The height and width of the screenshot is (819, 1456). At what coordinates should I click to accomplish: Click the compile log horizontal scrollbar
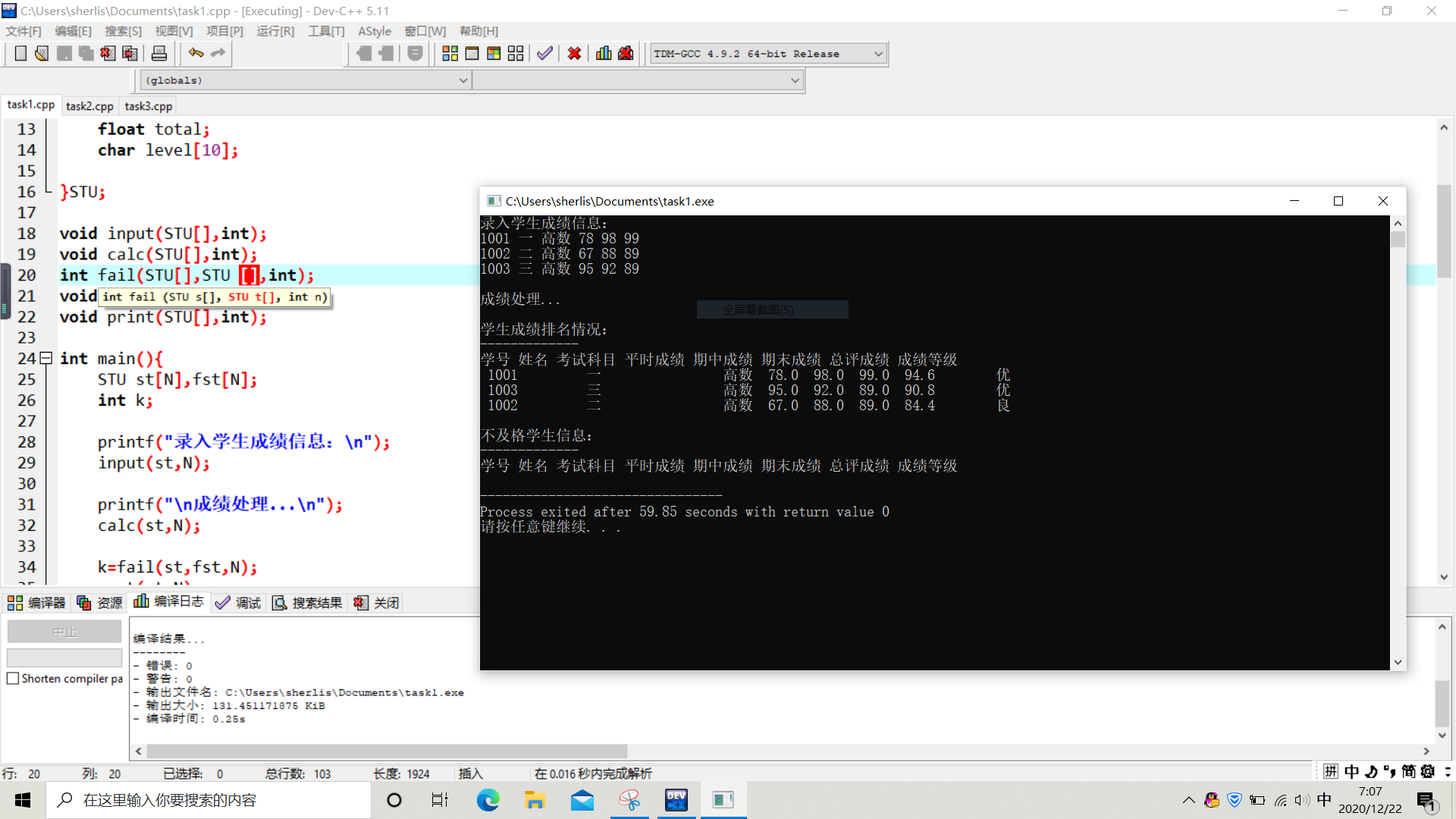coord(387,751)
